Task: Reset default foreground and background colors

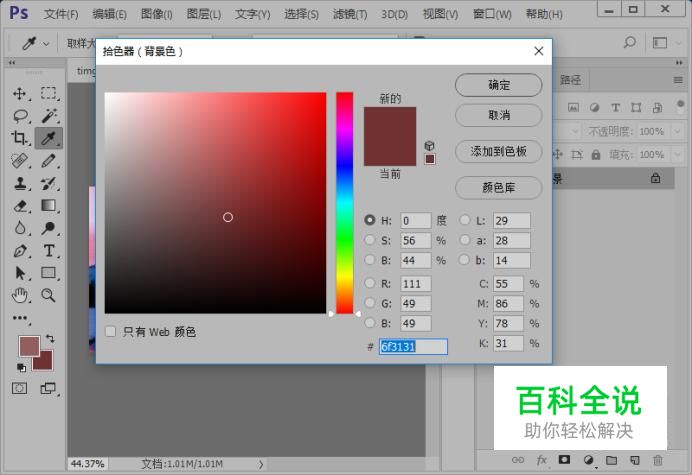Action: [21, 367]
